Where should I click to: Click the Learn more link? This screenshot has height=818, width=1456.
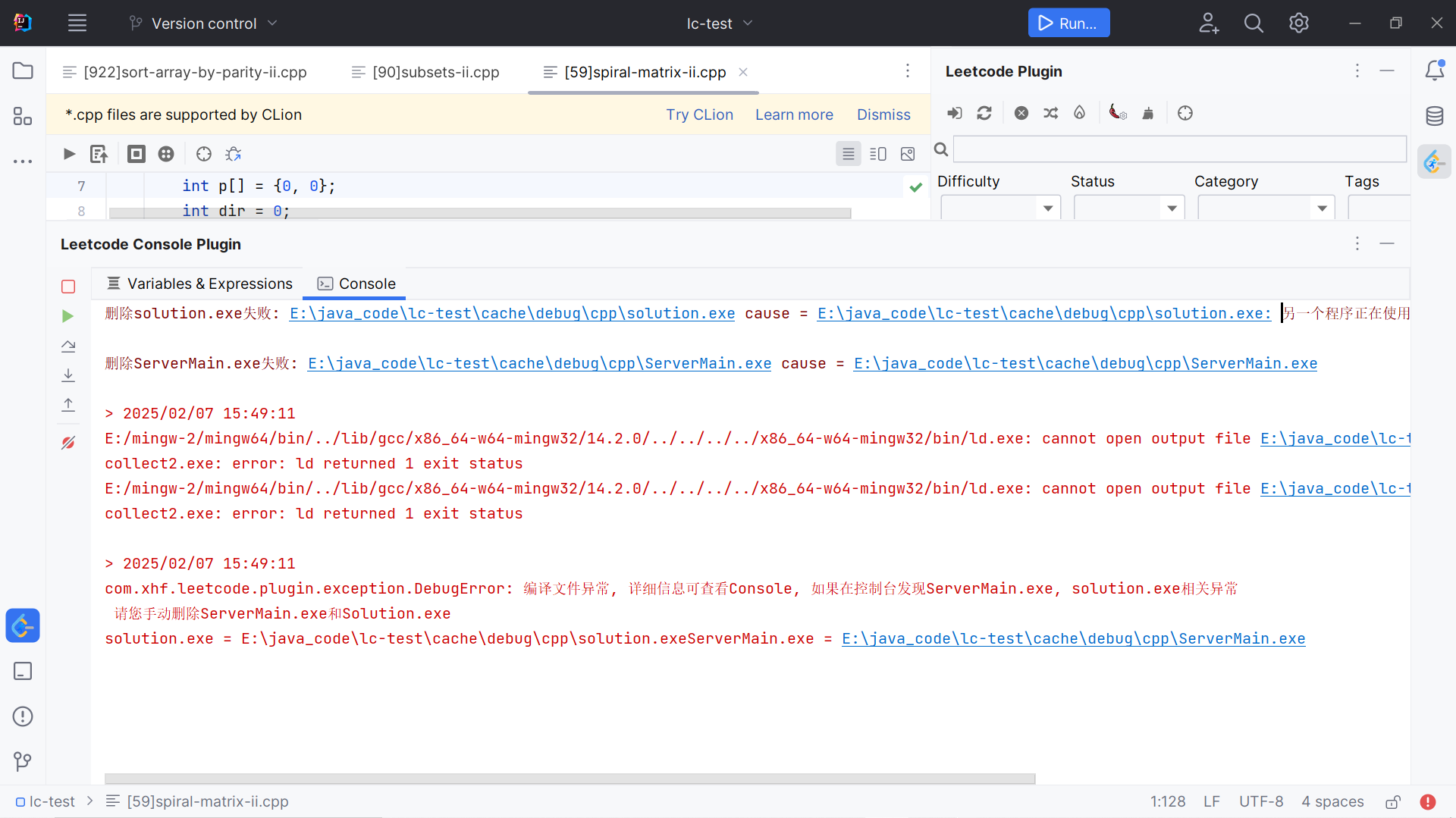[794, 114]
